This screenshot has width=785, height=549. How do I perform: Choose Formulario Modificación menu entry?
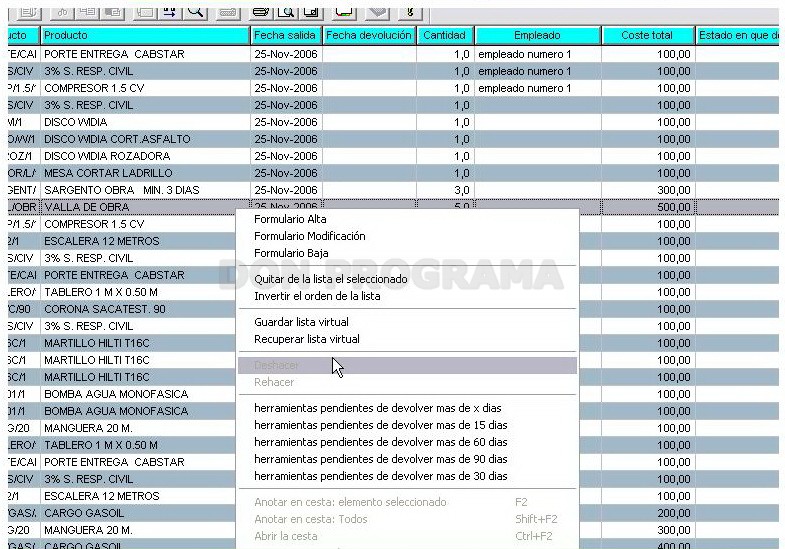(310, 236)
